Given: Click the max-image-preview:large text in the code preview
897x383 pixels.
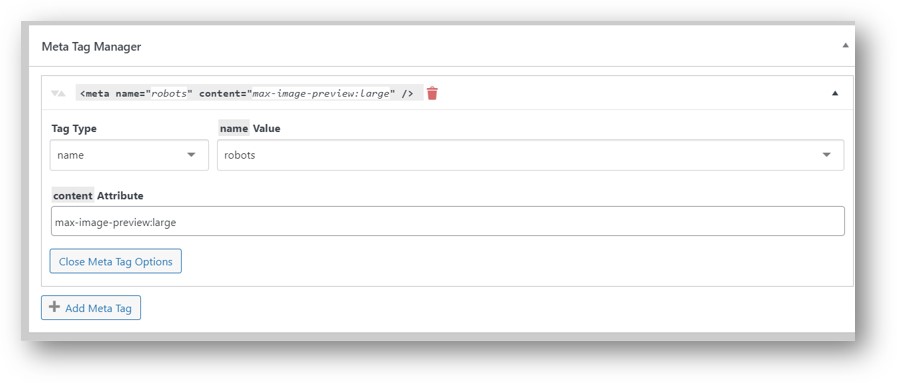Looking at the screenshot, I should point(321,94).
